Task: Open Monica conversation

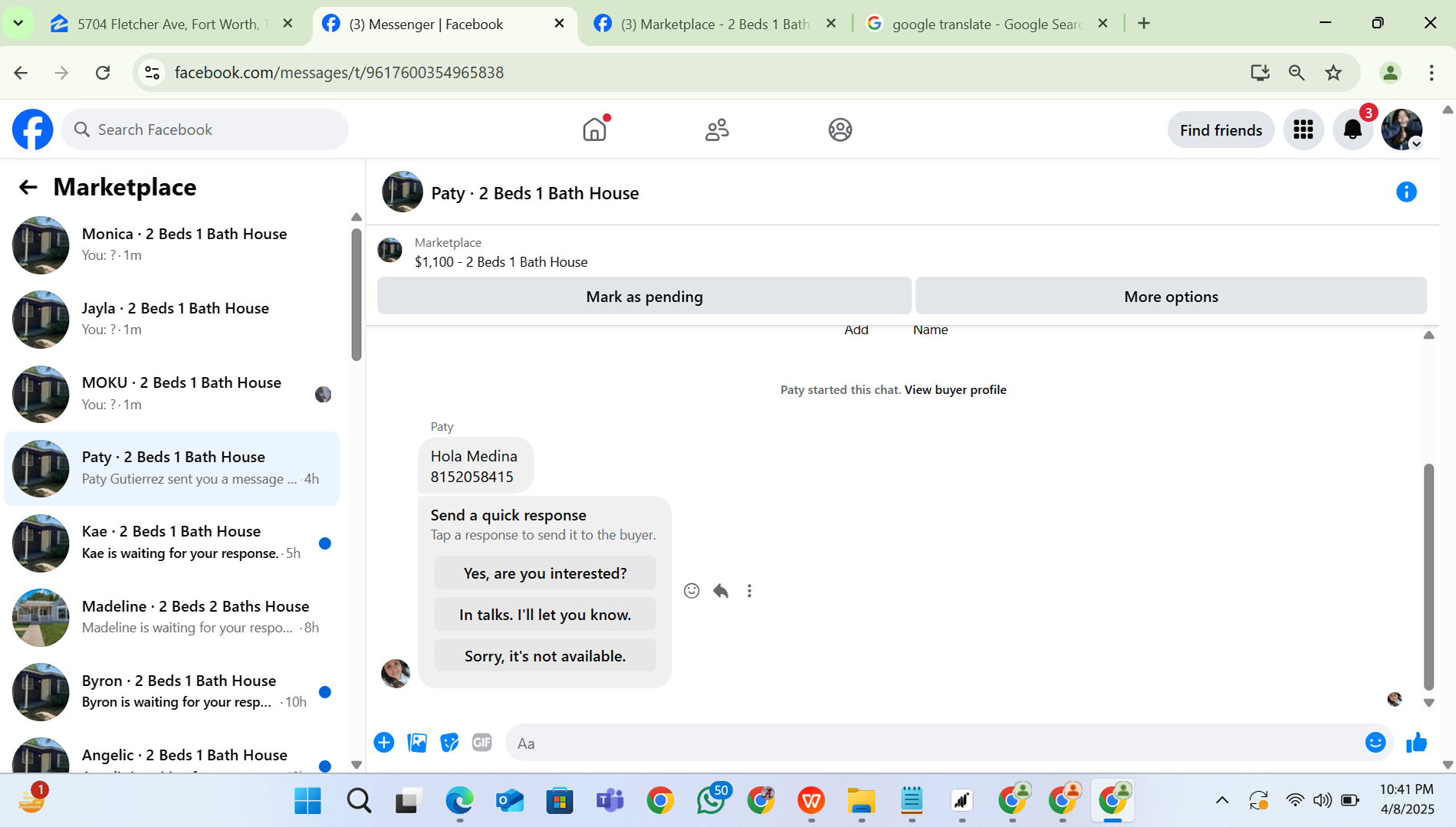Action: pos(172,244)
